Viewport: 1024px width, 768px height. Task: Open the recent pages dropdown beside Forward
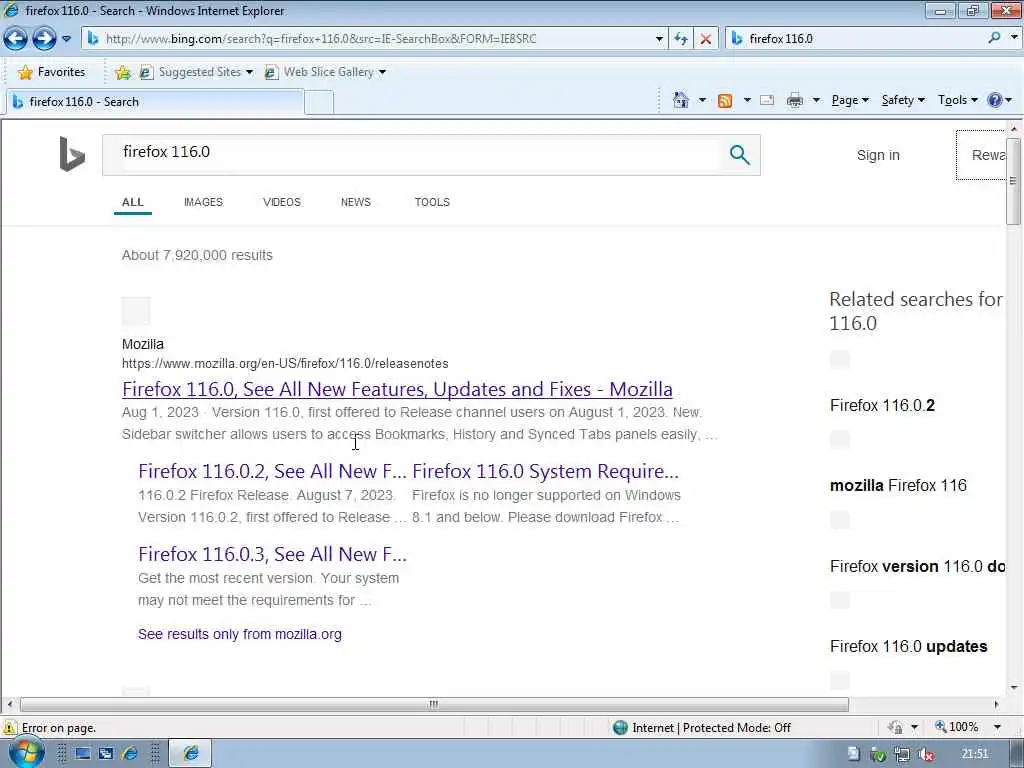click(67, 39)
